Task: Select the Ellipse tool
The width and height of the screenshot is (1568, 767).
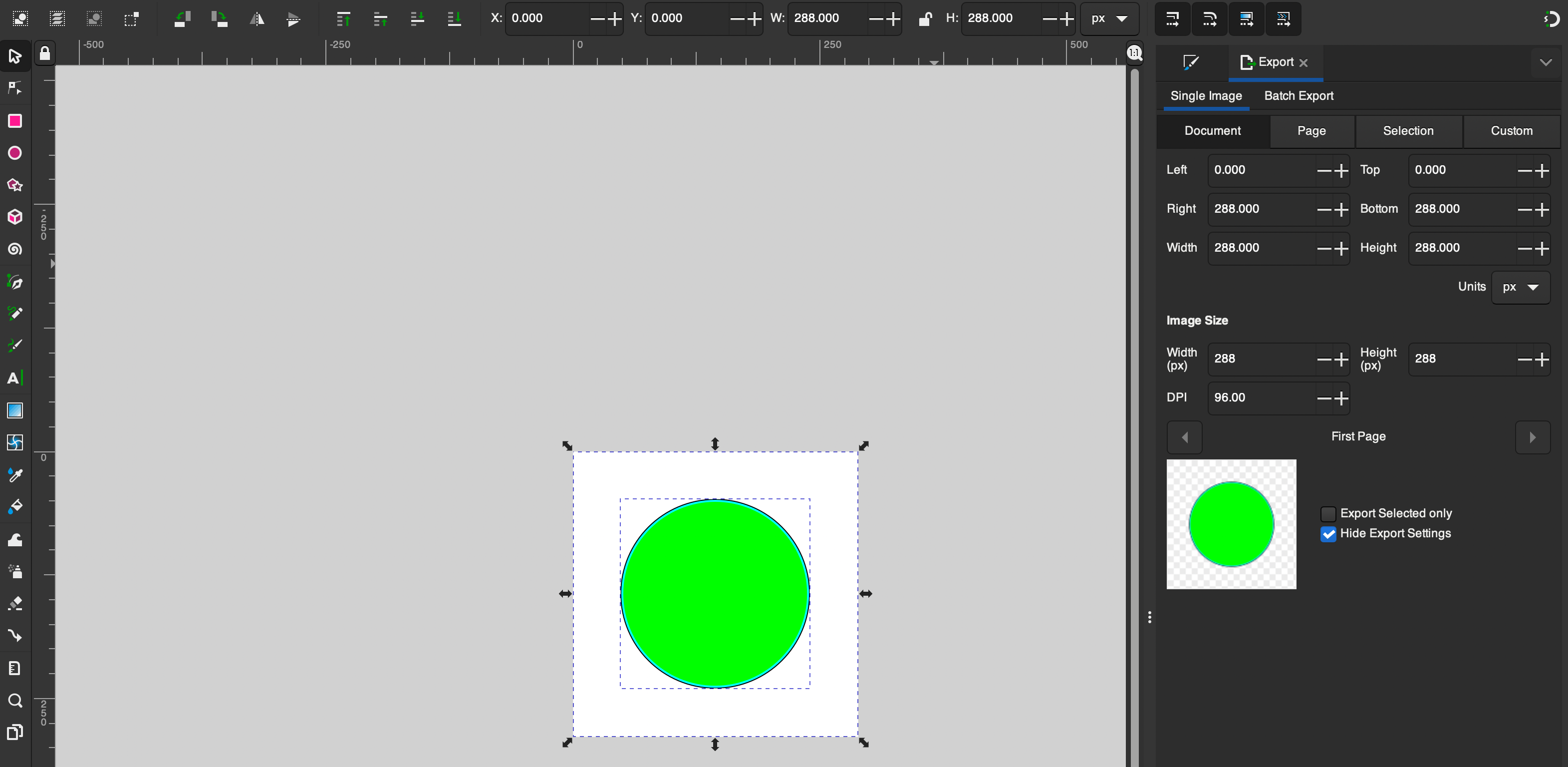Action: 14,153
